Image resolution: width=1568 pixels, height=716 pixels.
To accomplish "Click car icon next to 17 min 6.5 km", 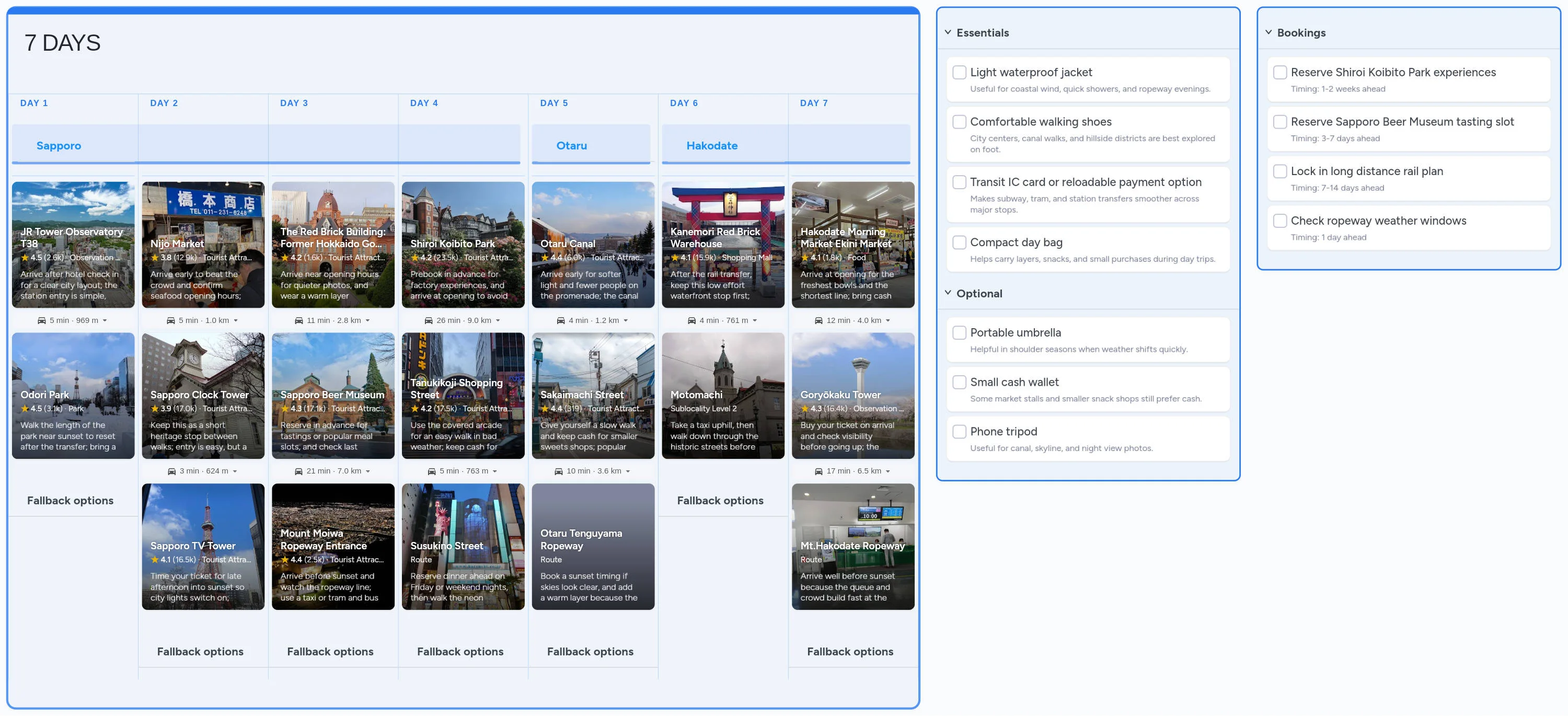I will [818, 471].
